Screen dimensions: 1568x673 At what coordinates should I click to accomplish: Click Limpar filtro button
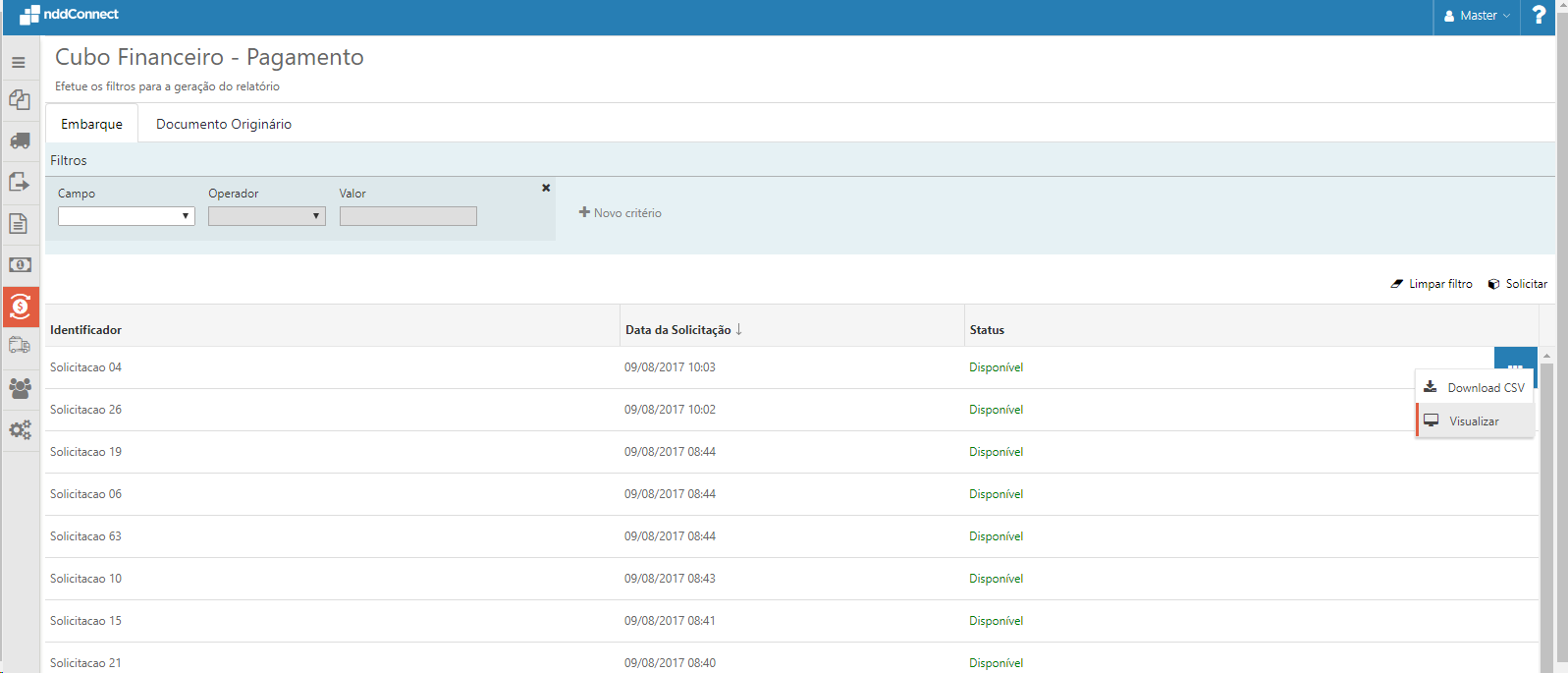tap(1432, 284)
